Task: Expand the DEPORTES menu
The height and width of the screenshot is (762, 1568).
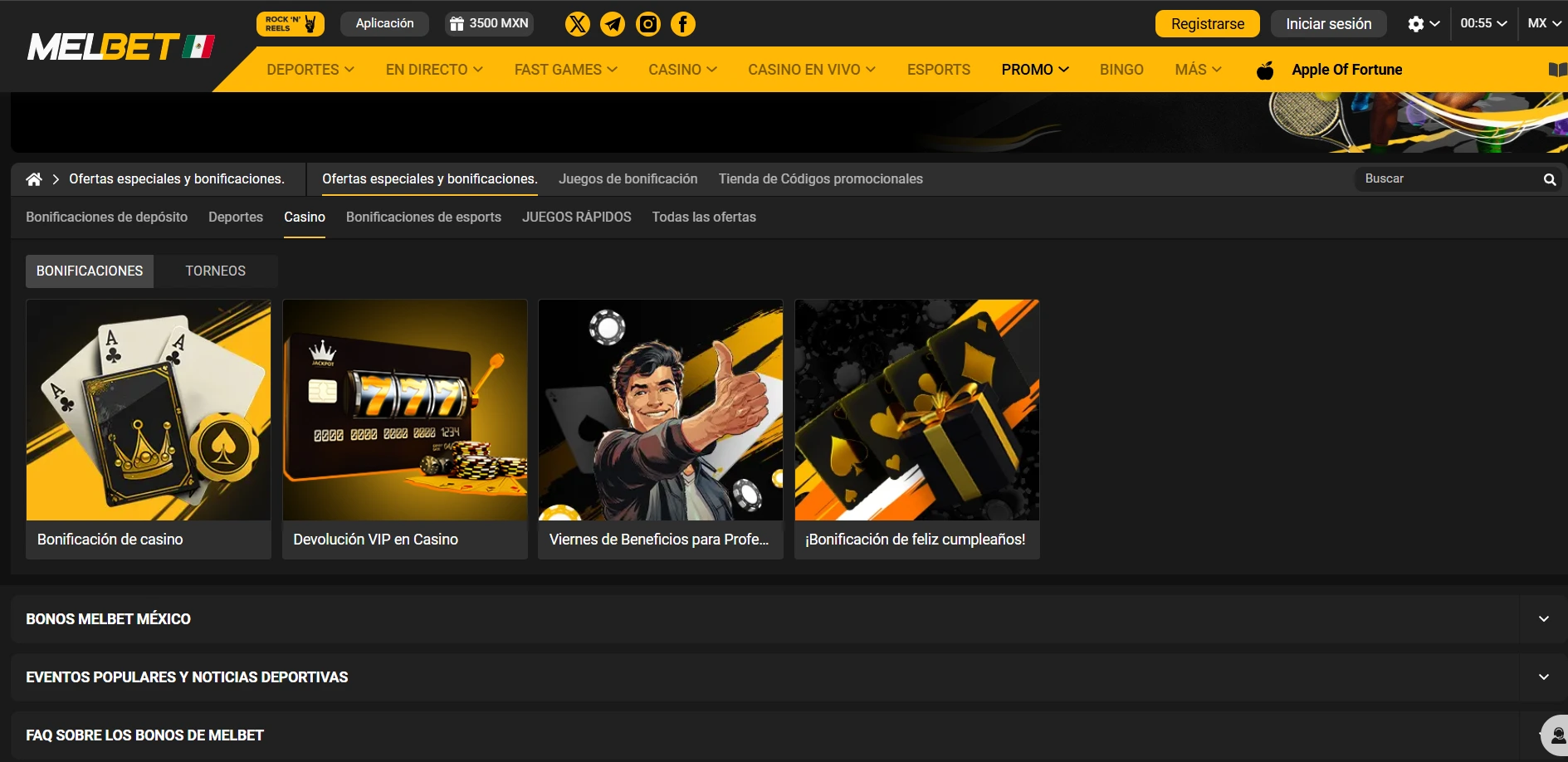Action: pos(310,70)
